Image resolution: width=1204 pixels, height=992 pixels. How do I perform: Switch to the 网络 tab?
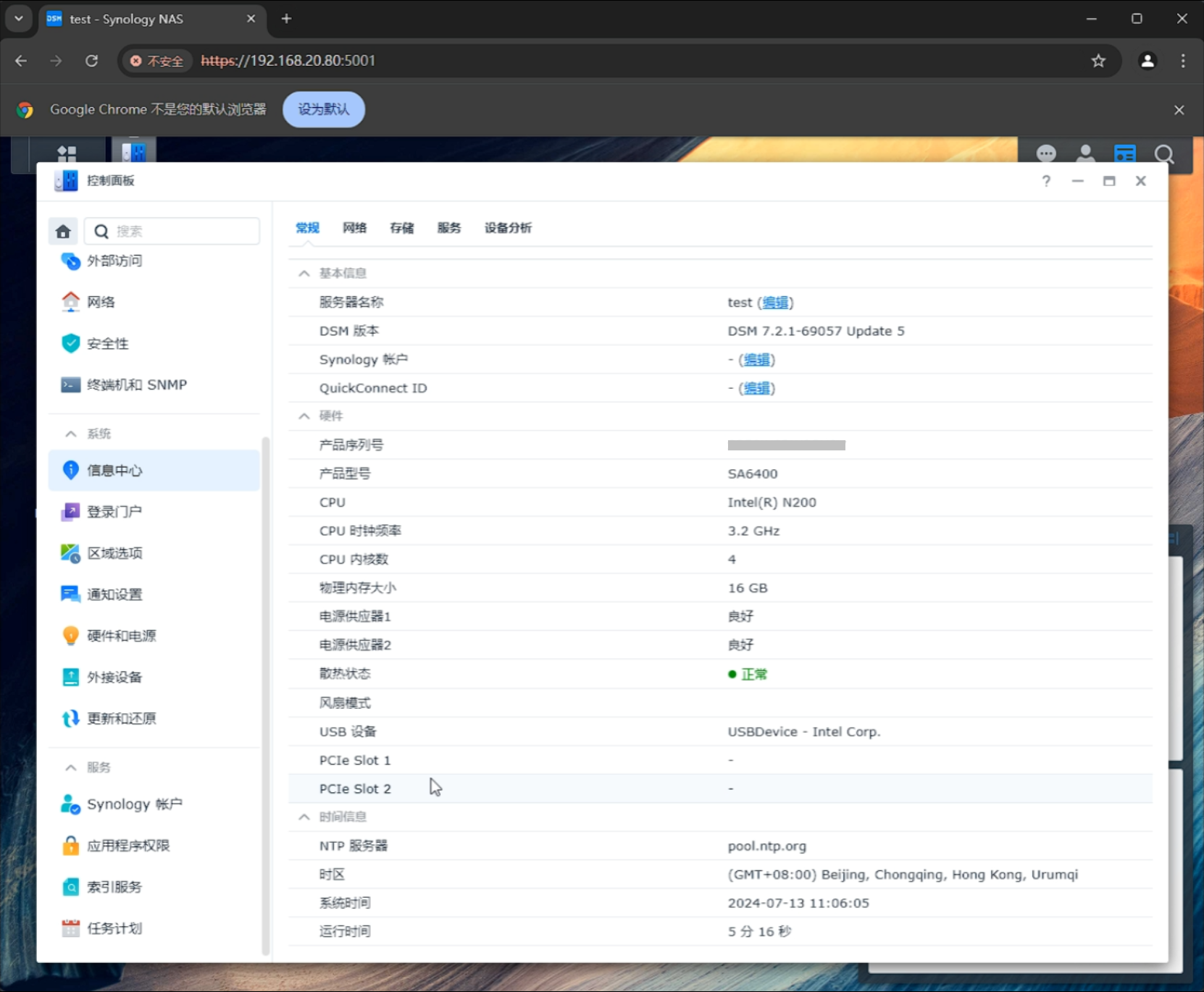354,228
